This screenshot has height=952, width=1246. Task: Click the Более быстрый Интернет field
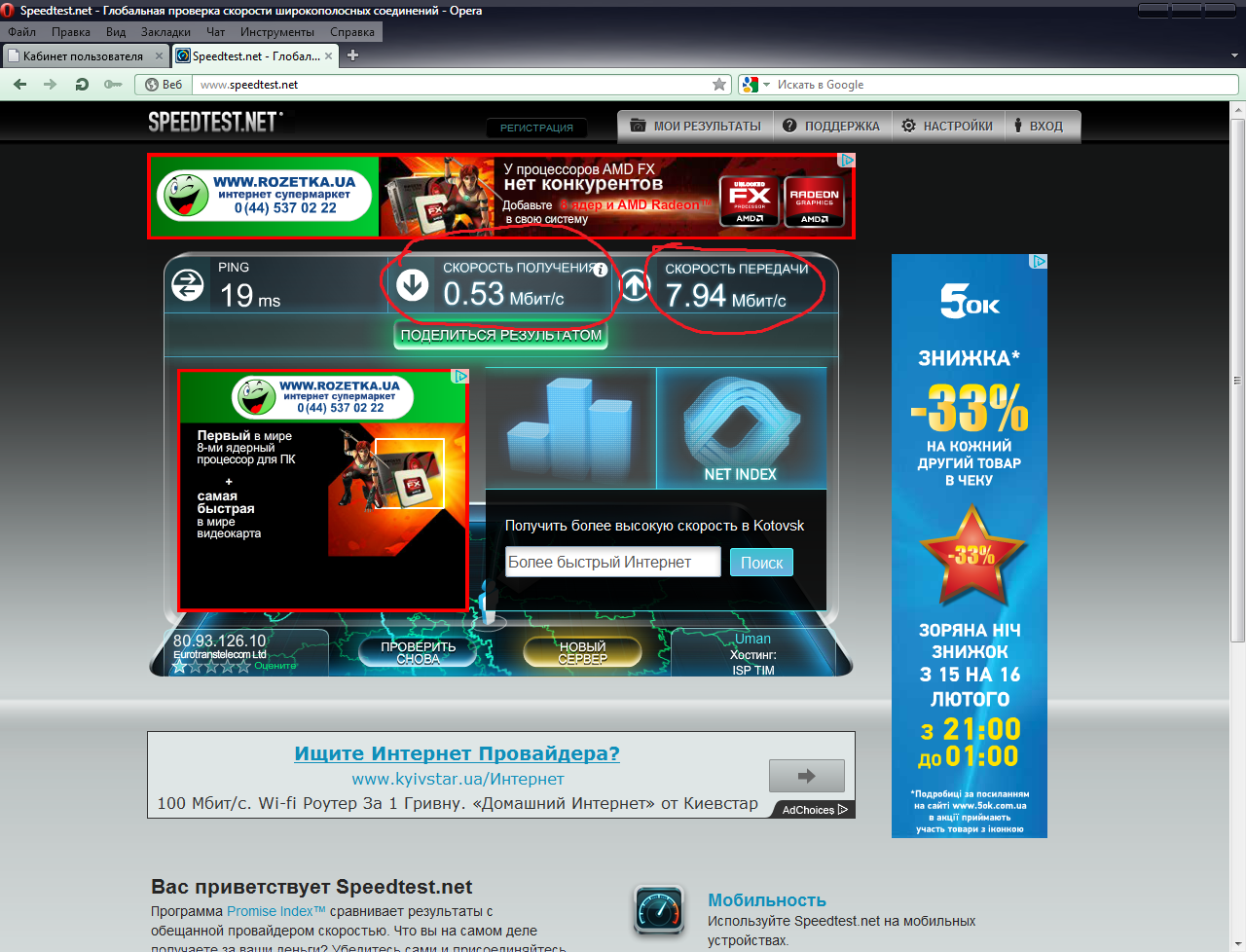(x=613, y=562)
